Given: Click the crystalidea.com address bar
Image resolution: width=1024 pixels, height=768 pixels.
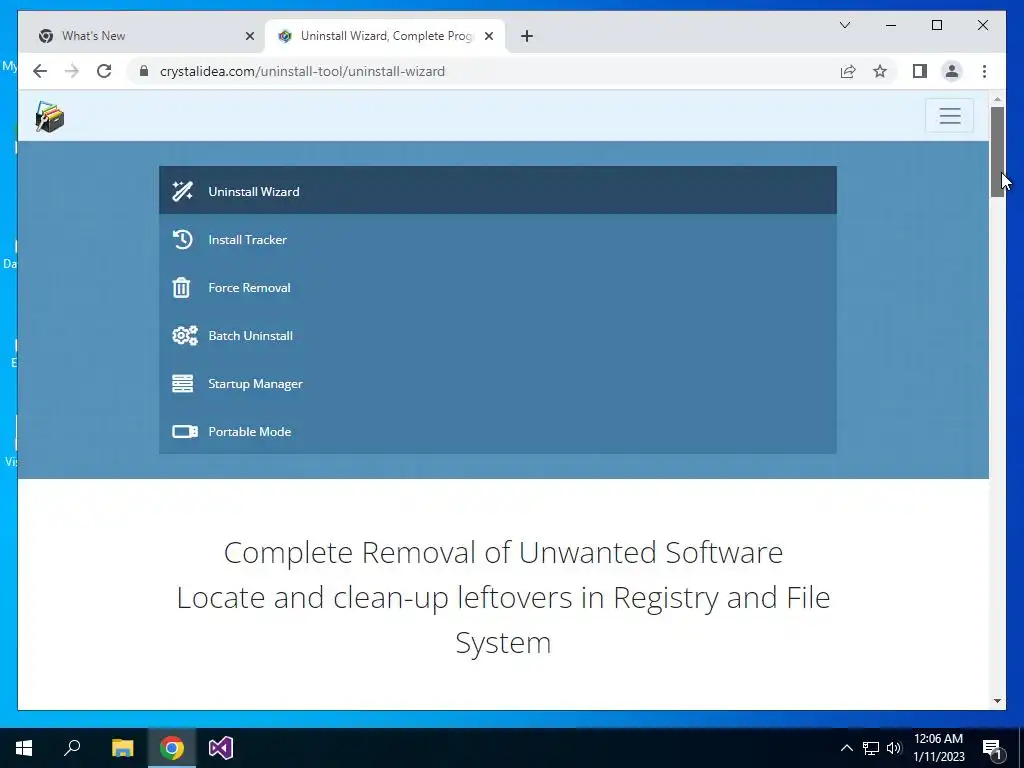Looking at the screenshot, I should [x=483, y=71].
